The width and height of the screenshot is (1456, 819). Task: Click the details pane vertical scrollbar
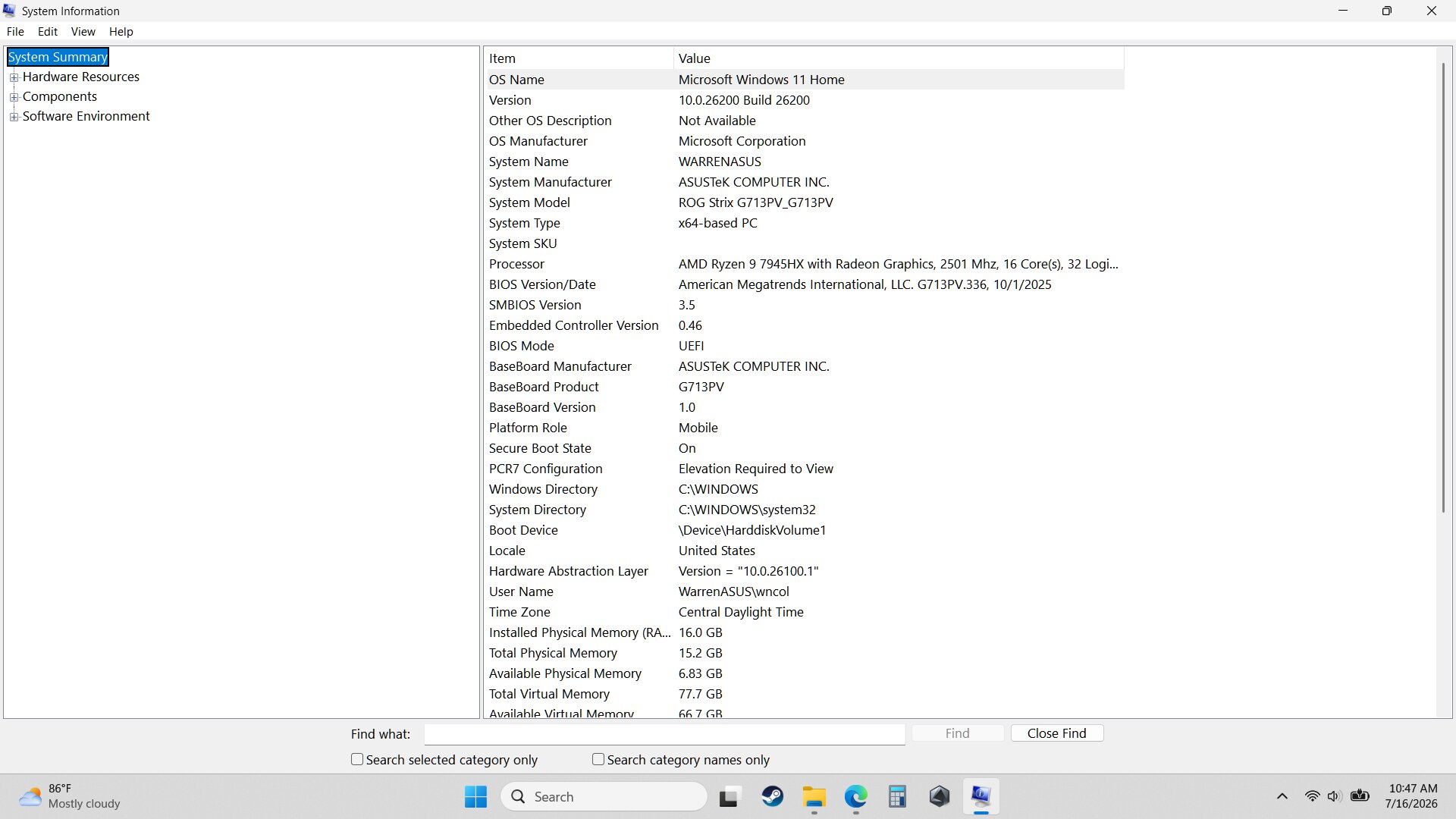click(x=1443, y=287)
